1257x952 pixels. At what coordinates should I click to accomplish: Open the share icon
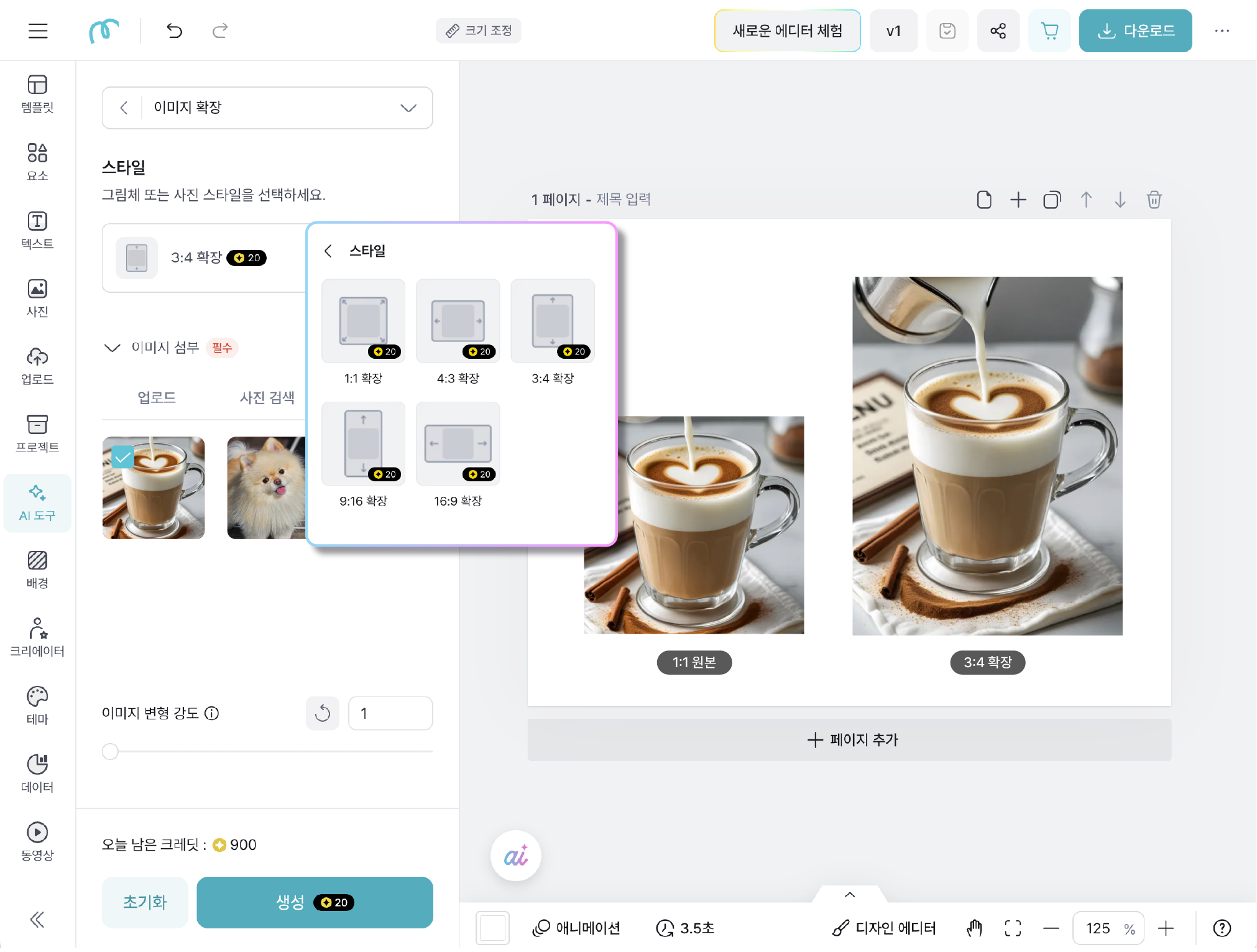(x=998, y=30)
